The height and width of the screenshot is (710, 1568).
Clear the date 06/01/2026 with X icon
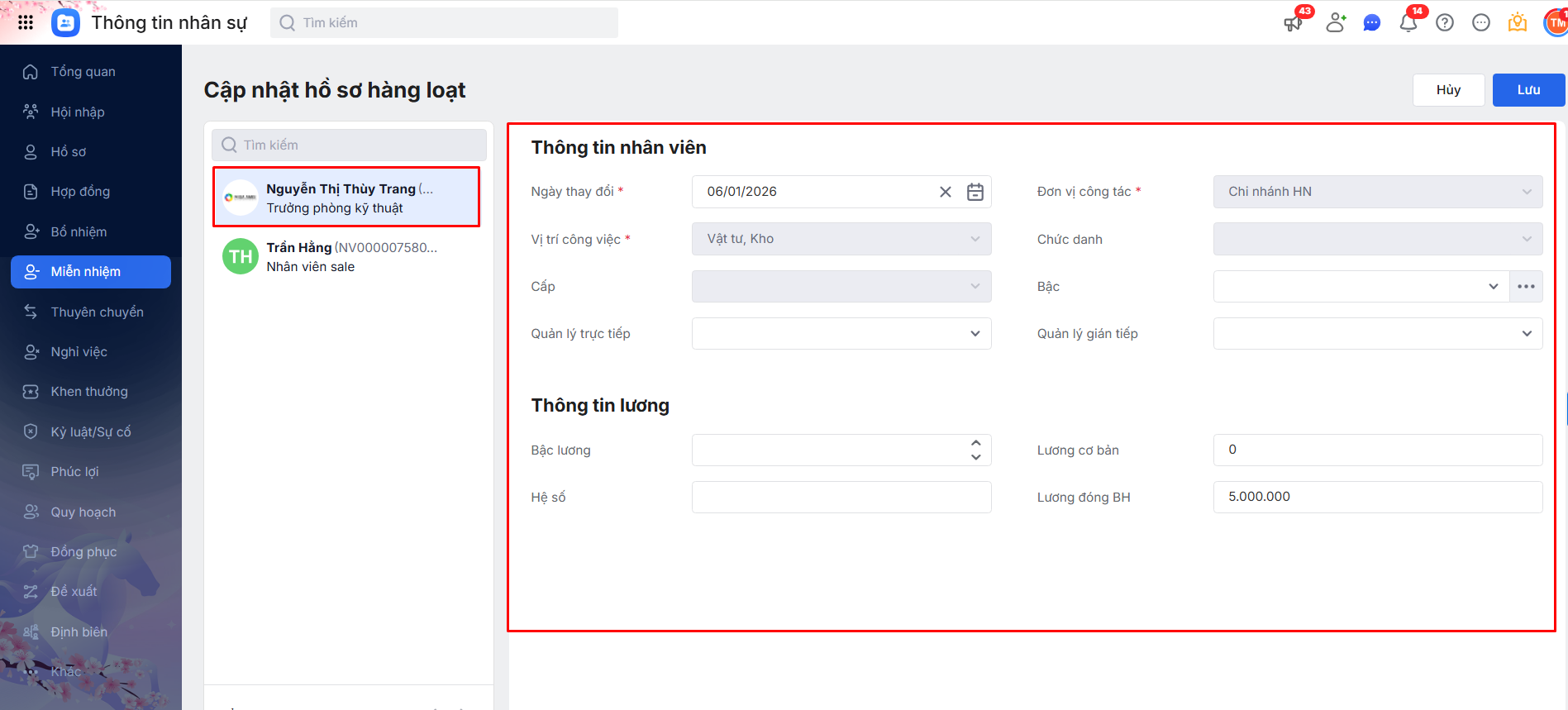coord(946,192)
